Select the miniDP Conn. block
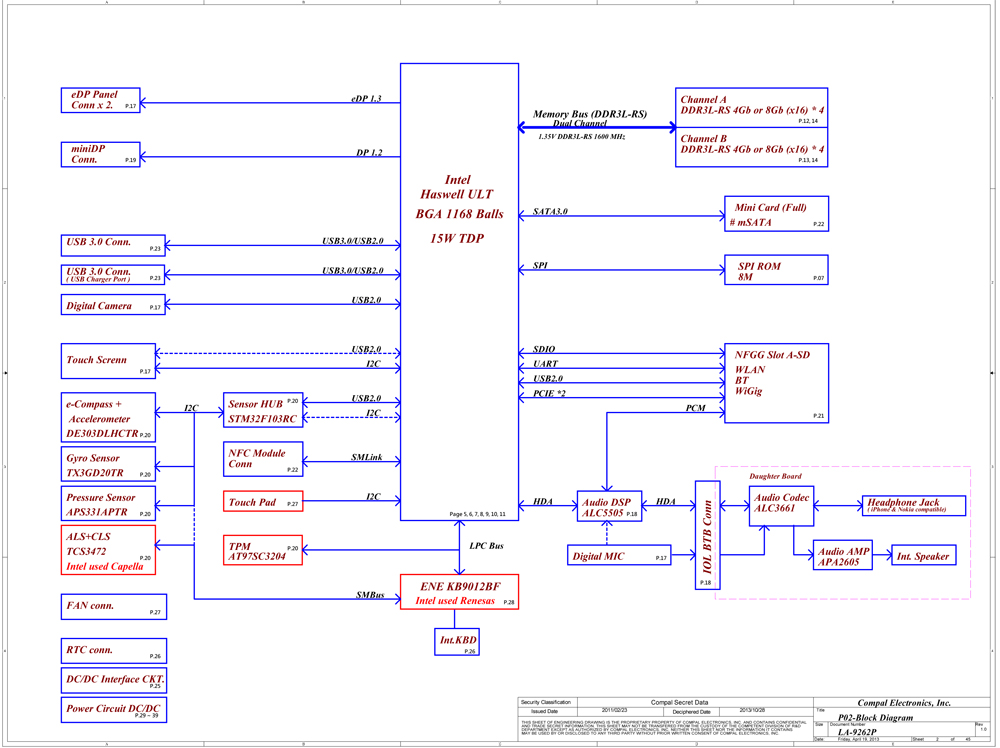 101,154
